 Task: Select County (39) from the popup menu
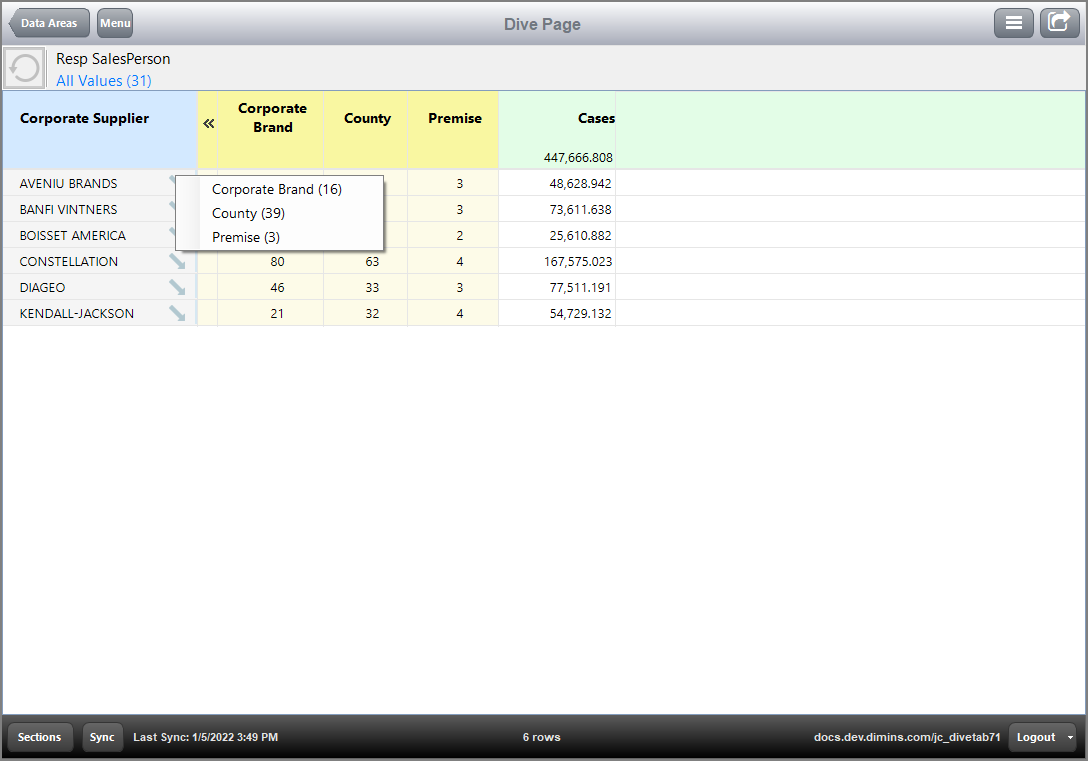248,213
